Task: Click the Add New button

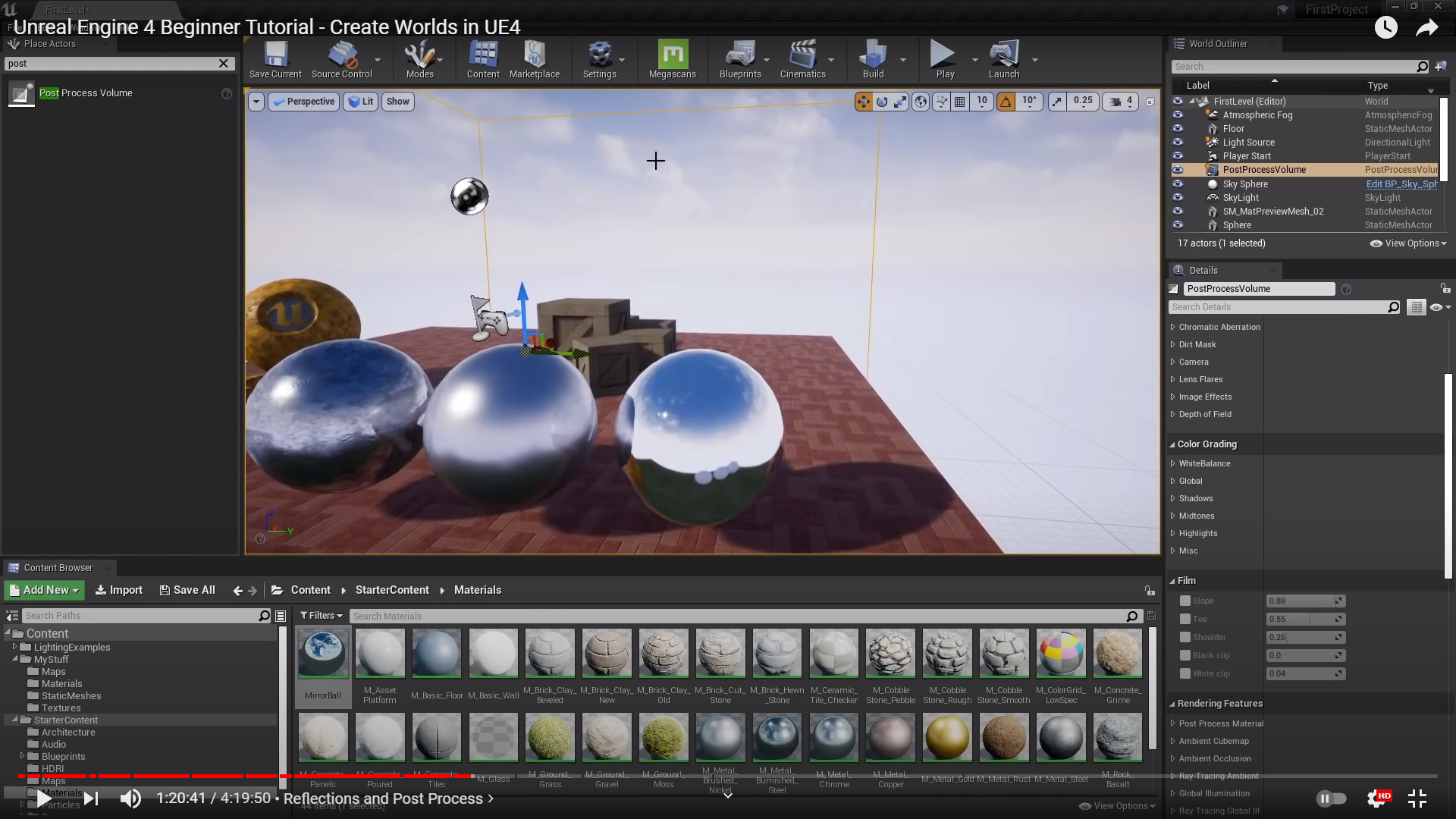Action: [x=44, y=590]
